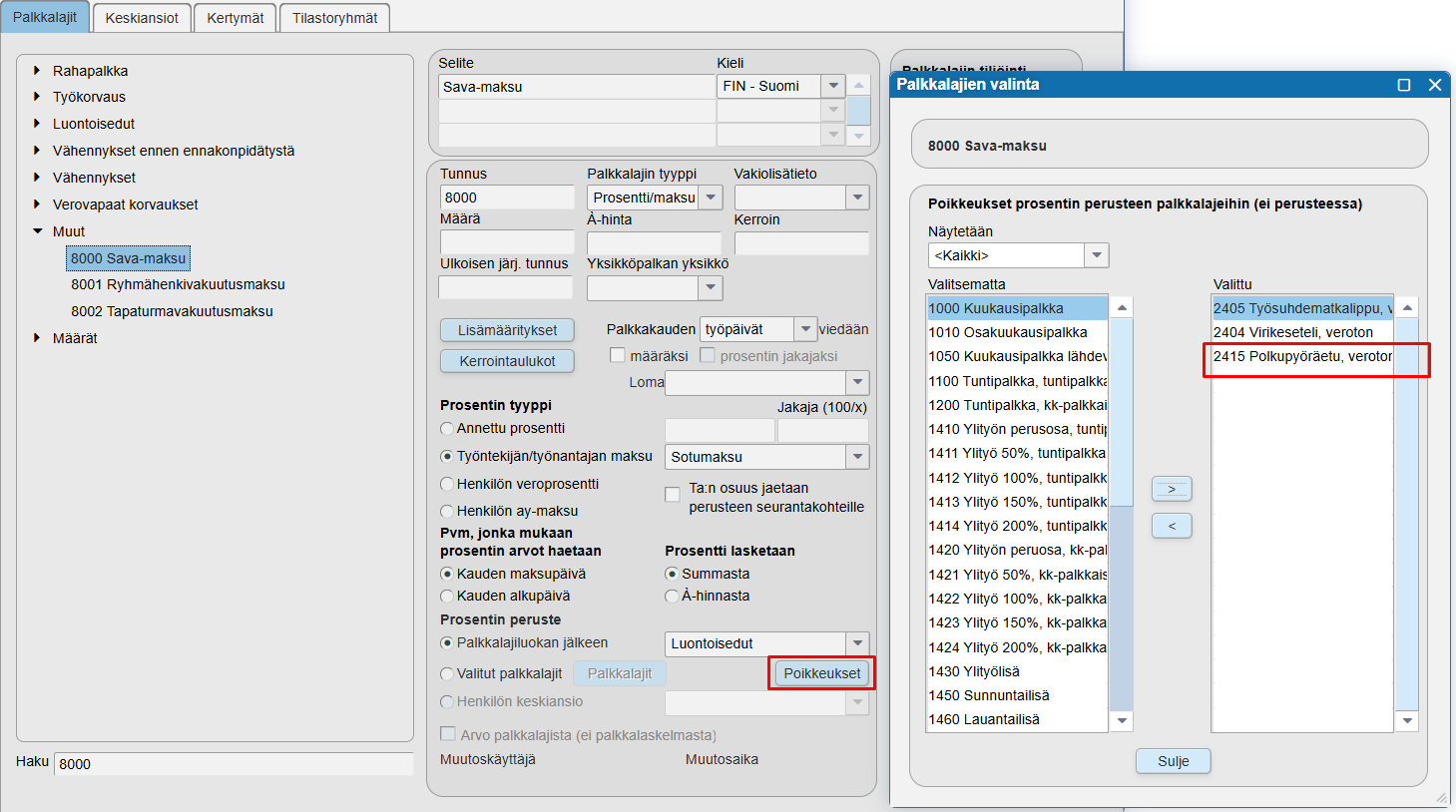Select 2404 Virikeseteli, veroton in Valittu

[1302, 332]
